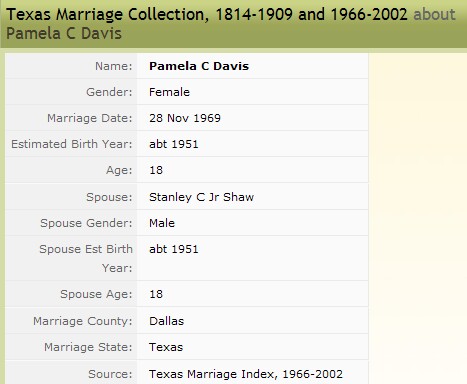Click the Marriage County field label
The height and width of the screenshot is (384, 467).
tap(83, 321)
